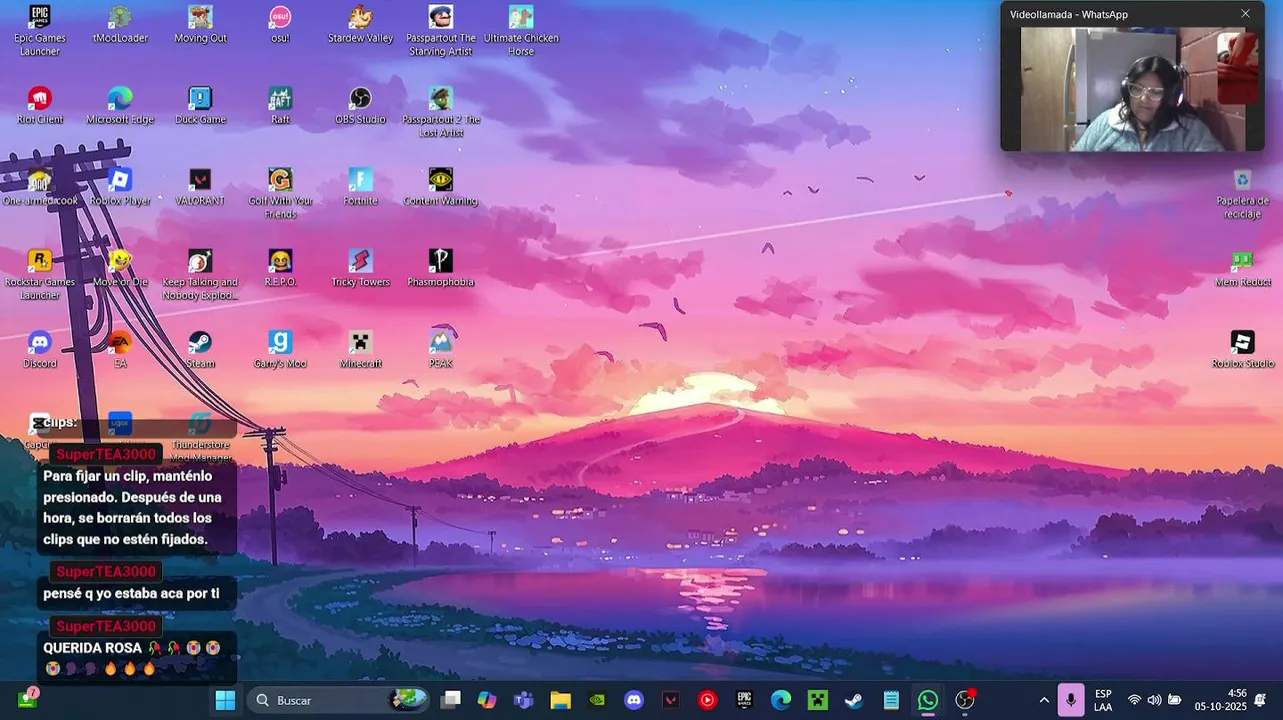This screenshot has height=720, width=1283.
Task: Select the Fortnite desktop icon
Action: click(x=360, y=188)
